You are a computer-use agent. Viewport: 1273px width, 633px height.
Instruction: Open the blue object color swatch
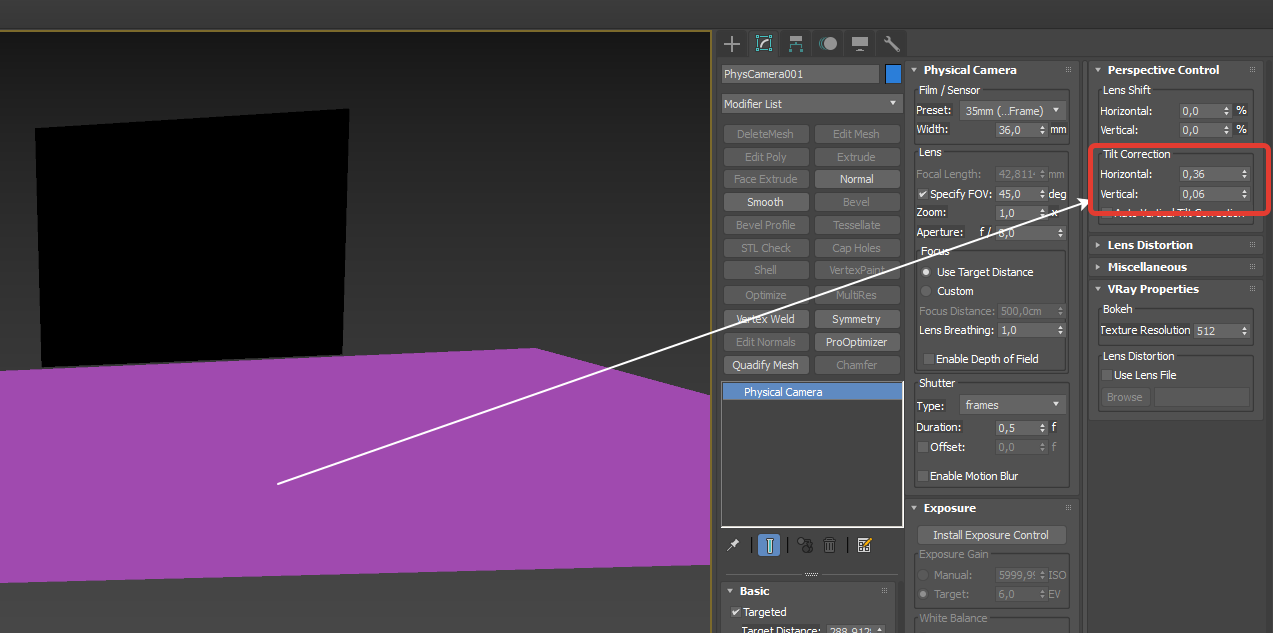[x=893, y=74]
